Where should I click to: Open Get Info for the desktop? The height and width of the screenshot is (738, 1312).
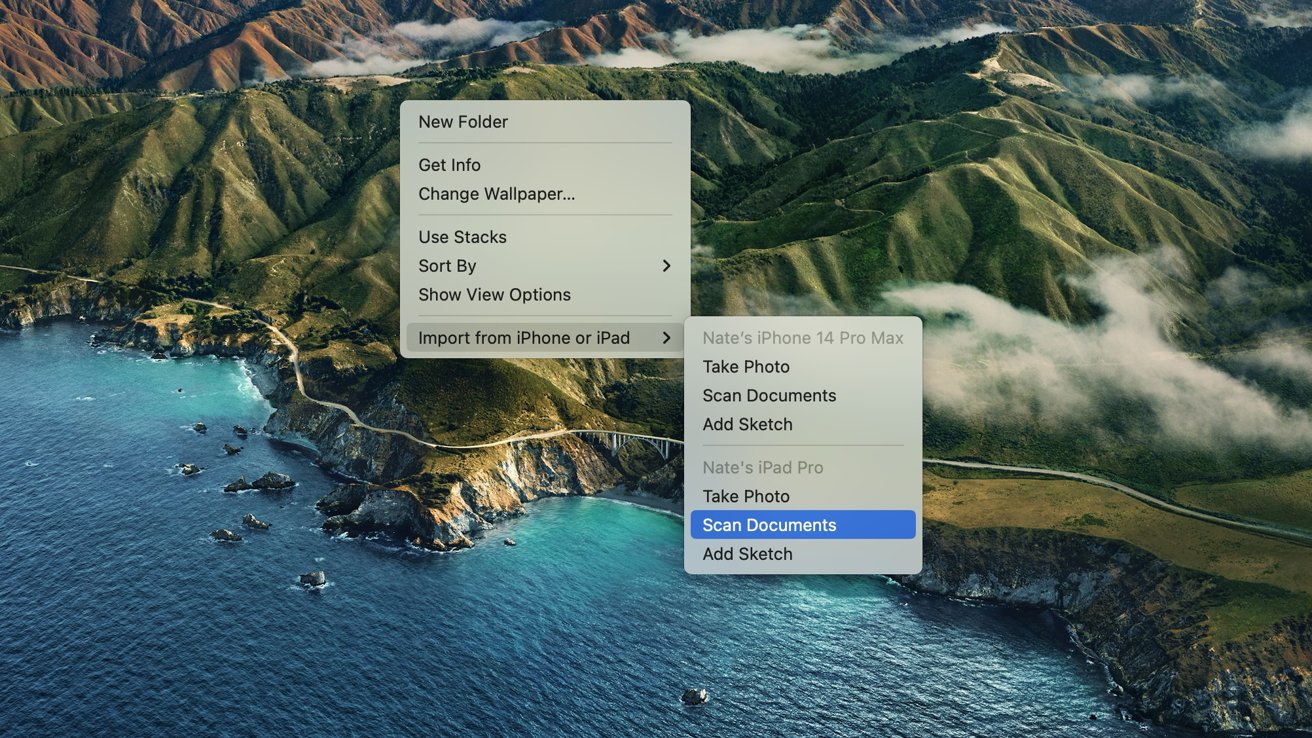pyautogui.click(x=449, y=165)
